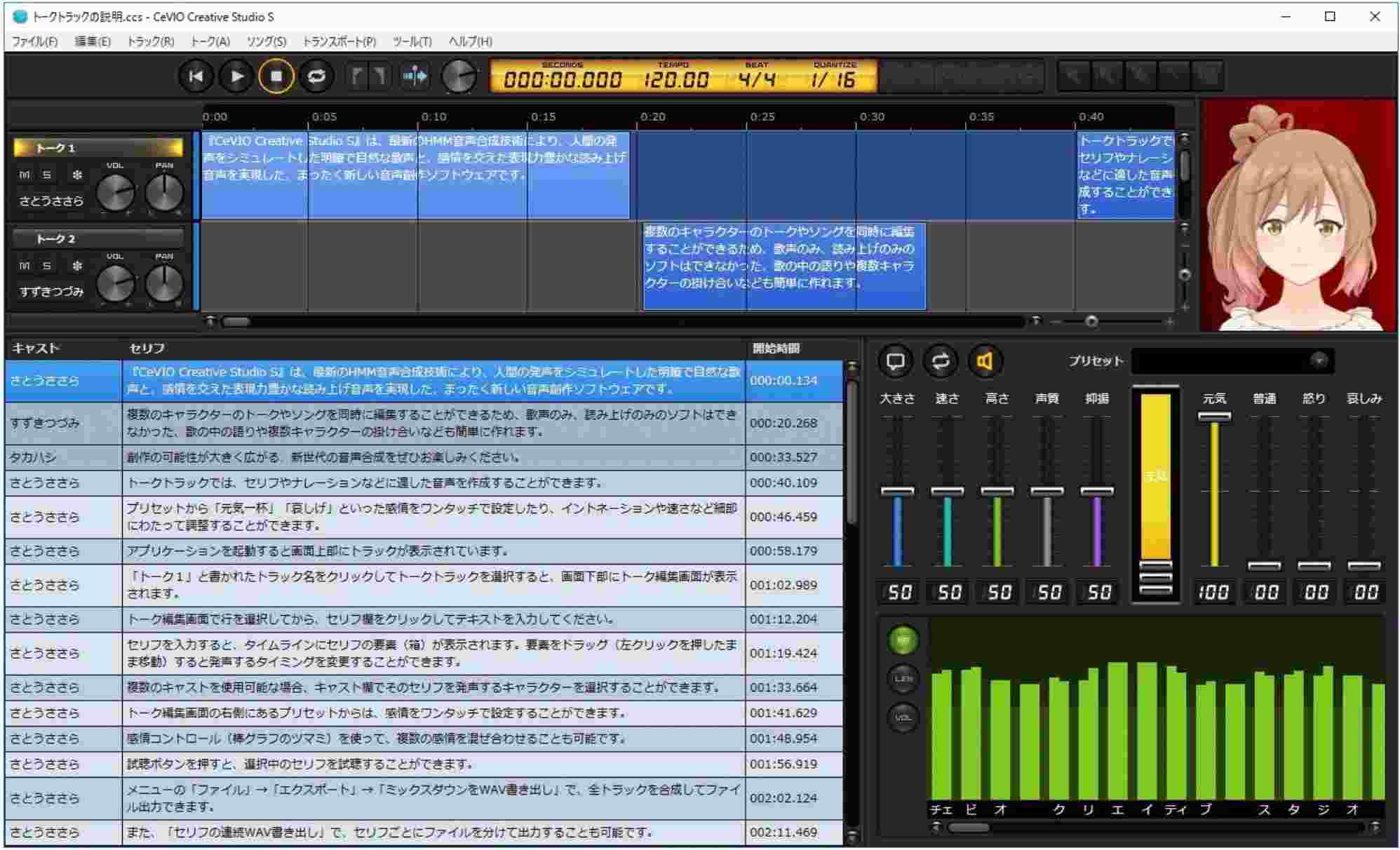This screenshot has width=1400, height=850.
Task: Open cast selector すずきつづみ on トーク 2
Action: click(x=51, y=292)
